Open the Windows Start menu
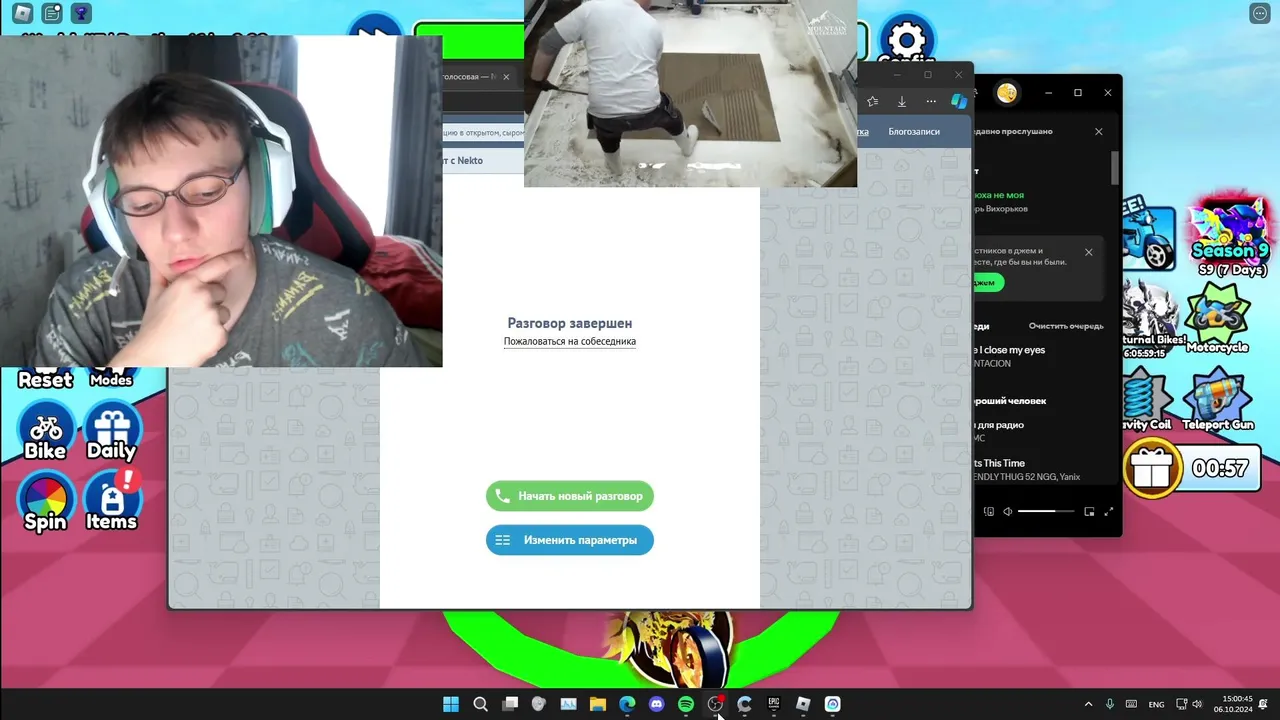Image resolution: width=1280 pixels, height=720 pixels. point(451,704)
